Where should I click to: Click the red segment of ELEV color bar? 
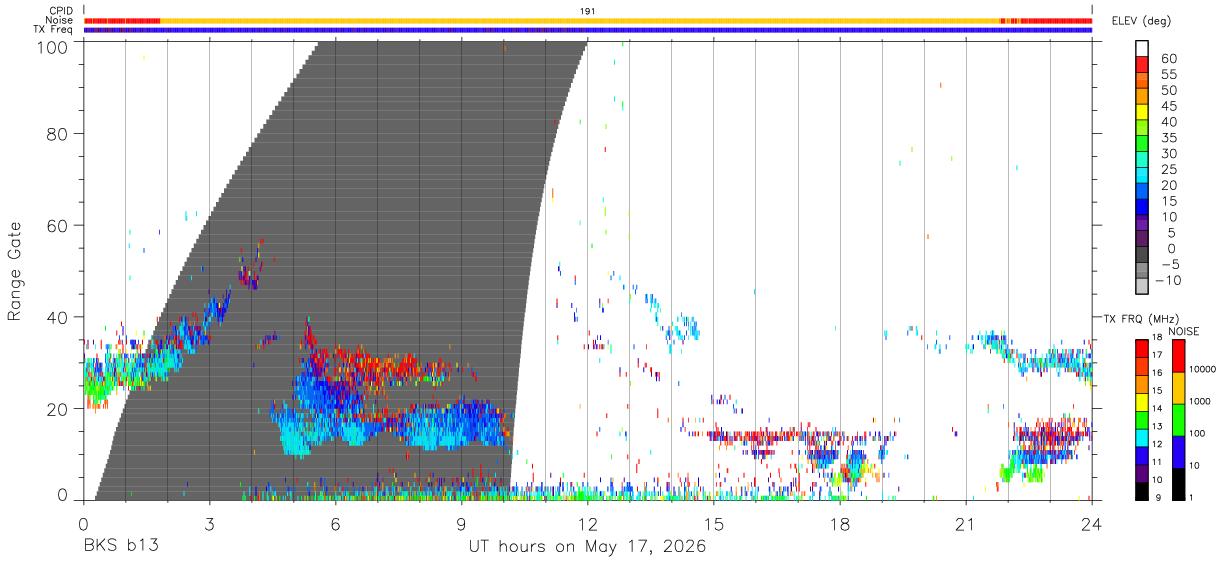click(1142, 64)
